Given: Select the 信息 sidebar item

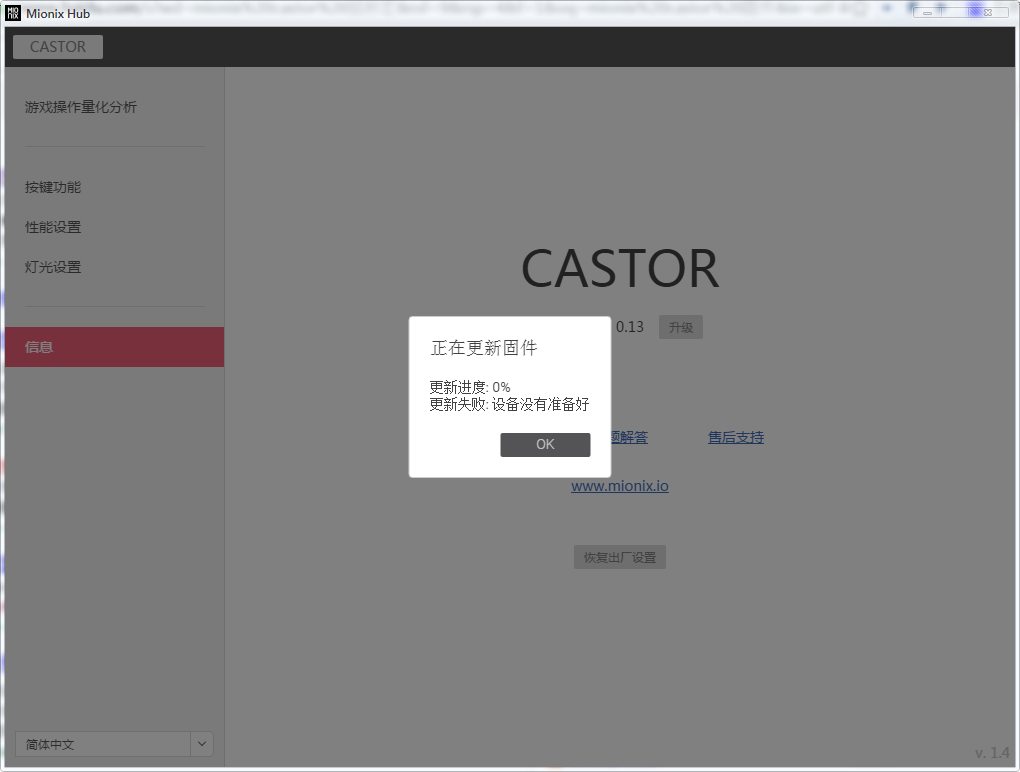Looking at the screenshot, I should pos(114,347).
